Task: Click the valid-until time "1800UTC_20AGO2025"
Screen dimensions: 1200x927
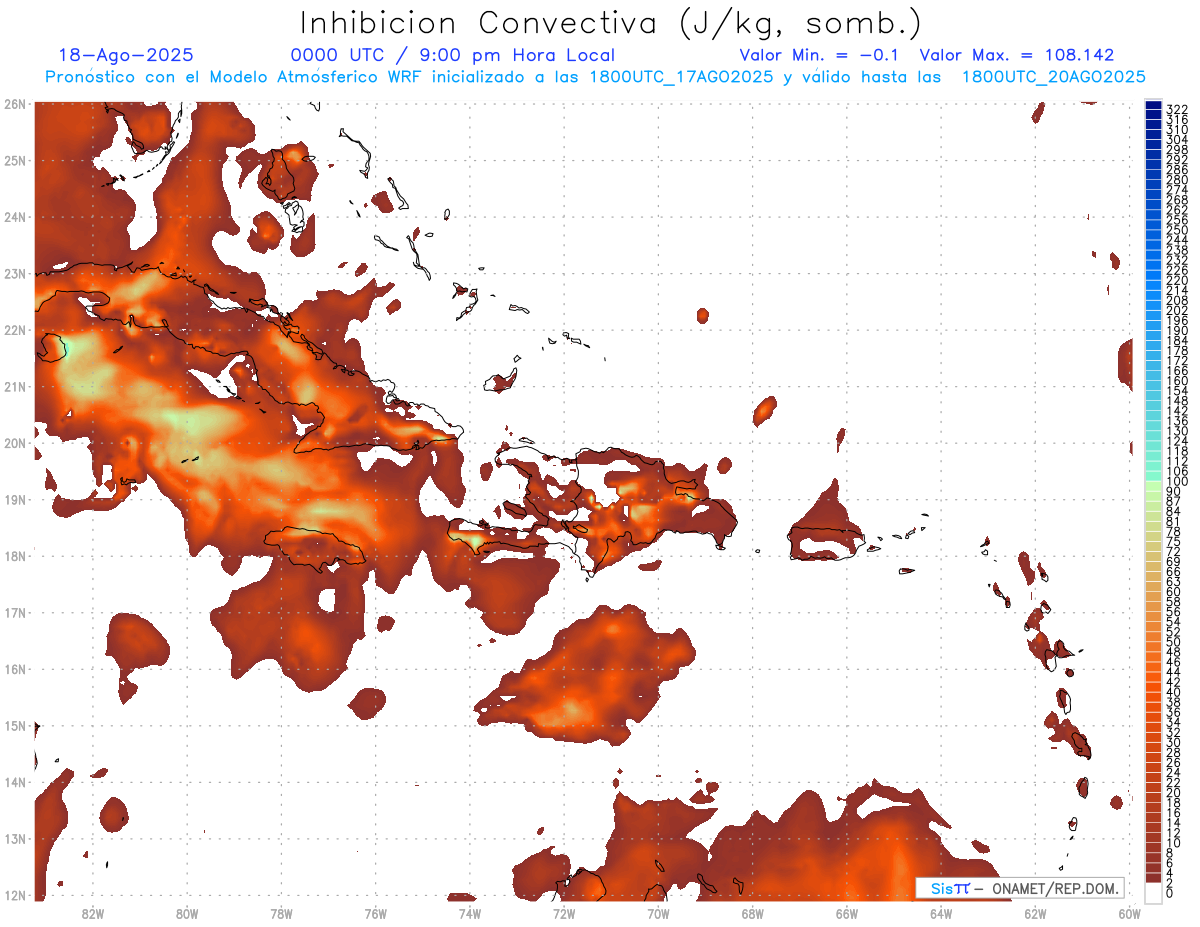Action: click(x=1053, y=77)
